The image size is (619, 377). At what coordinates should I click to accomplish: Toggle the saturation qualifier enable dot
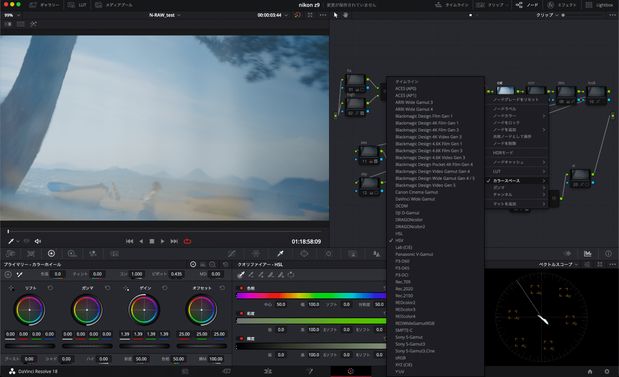coord(241,313)
